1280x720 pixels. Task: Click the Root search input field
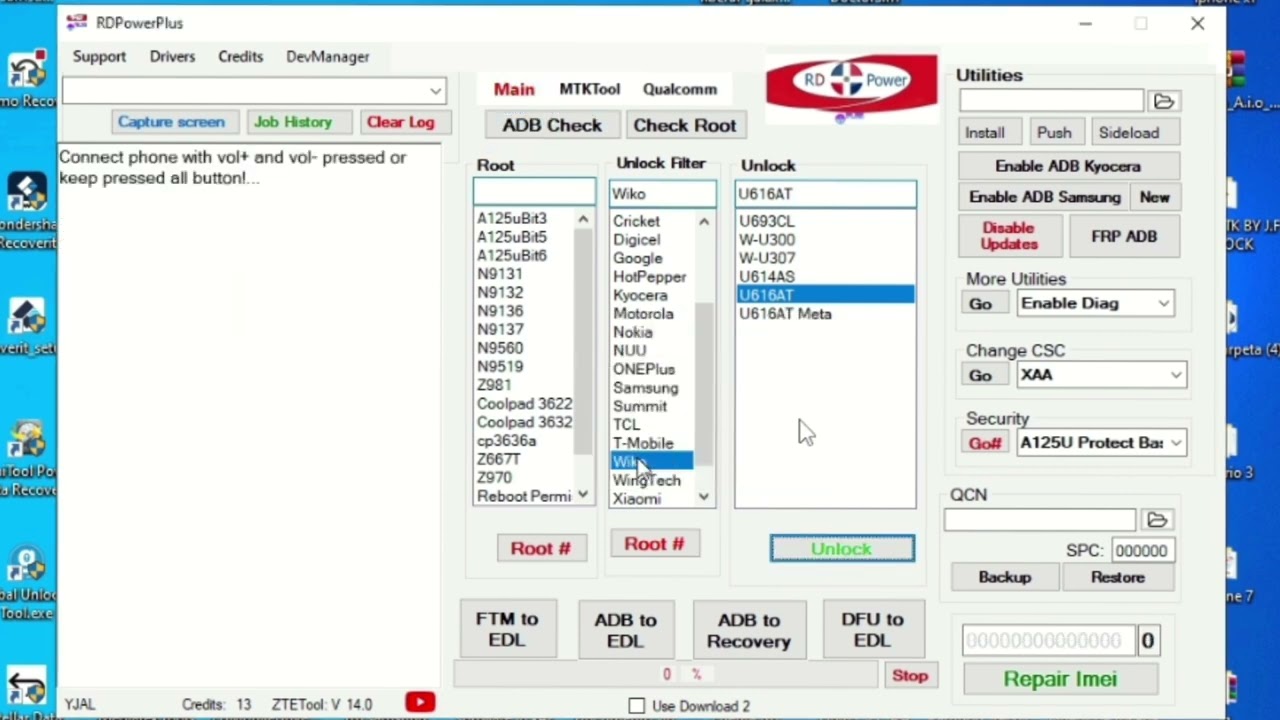tap(534, 192)
